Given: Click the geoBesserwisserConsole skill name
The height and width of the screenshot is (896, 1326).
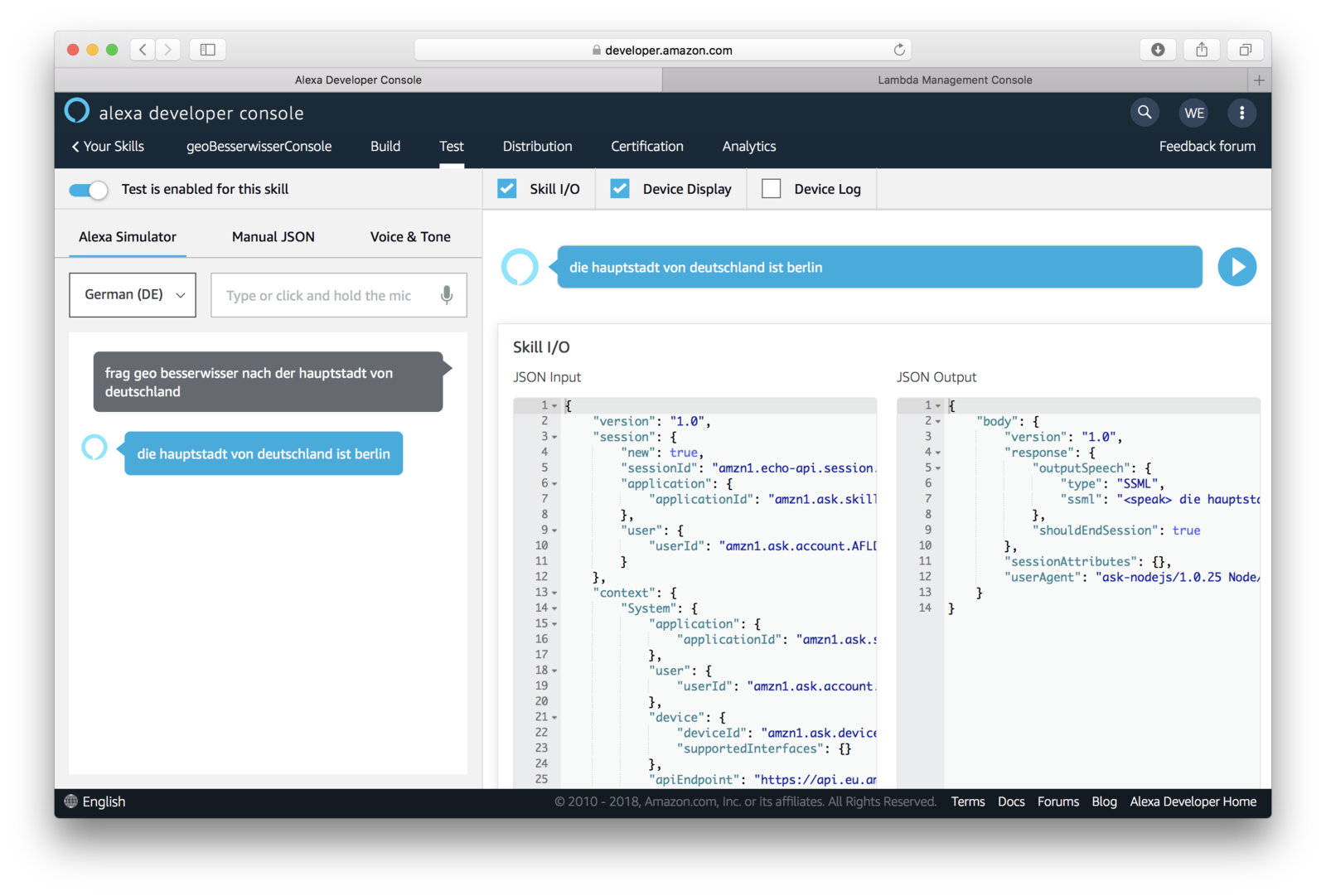Looking at the screenshot, I should [259, 147].
